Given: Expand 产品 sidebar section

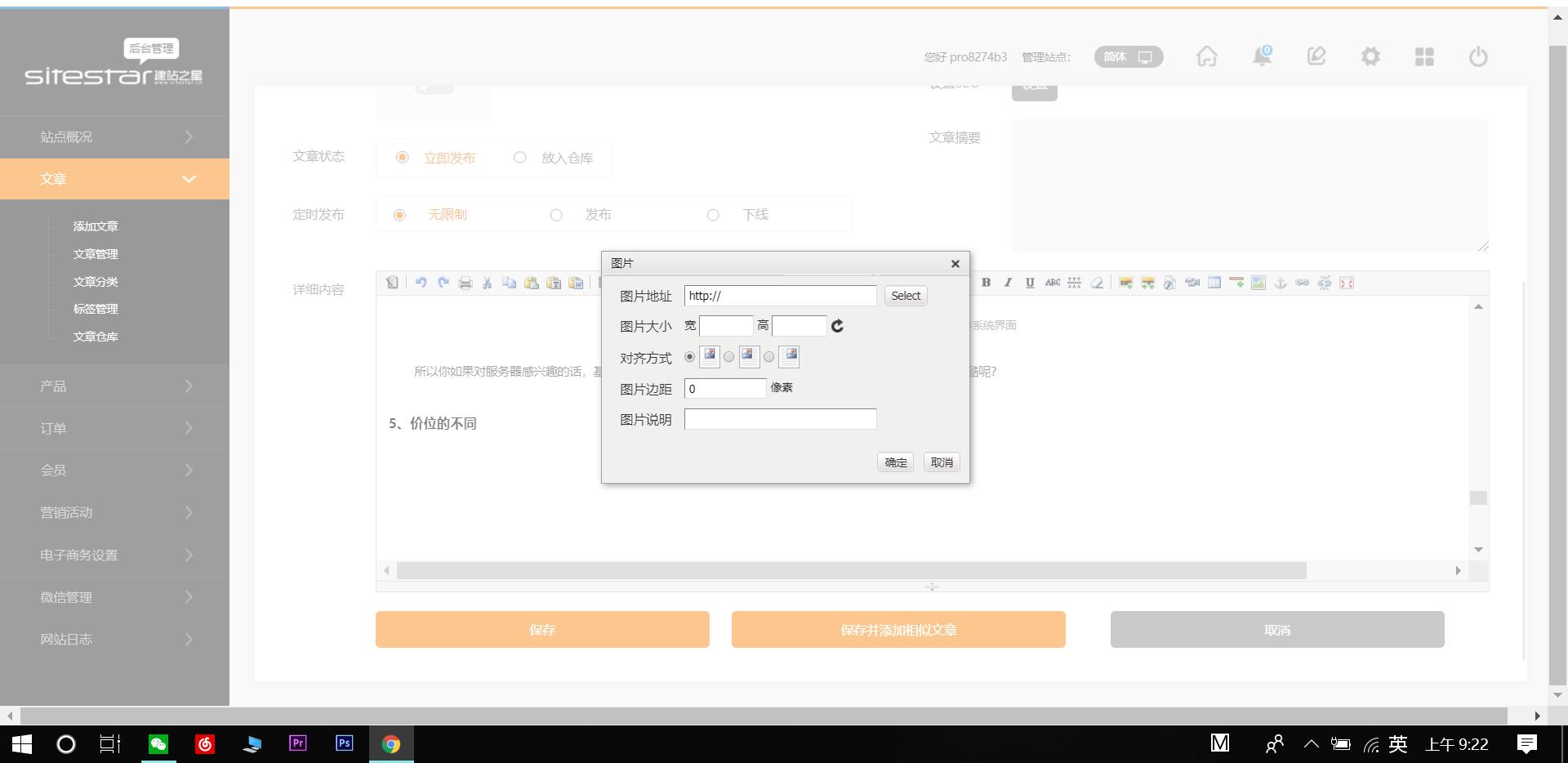Looking at the screenshot, I should 114,386.
